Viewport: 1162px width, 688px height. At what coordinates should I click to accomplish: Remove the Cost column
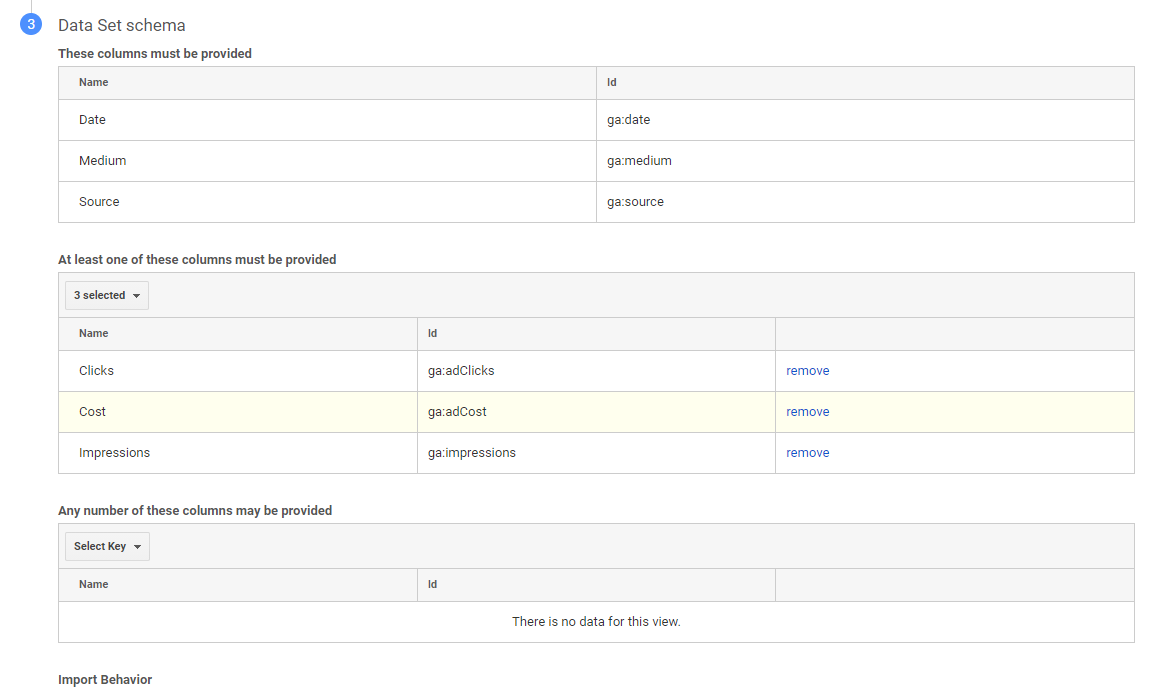point(807,412)
